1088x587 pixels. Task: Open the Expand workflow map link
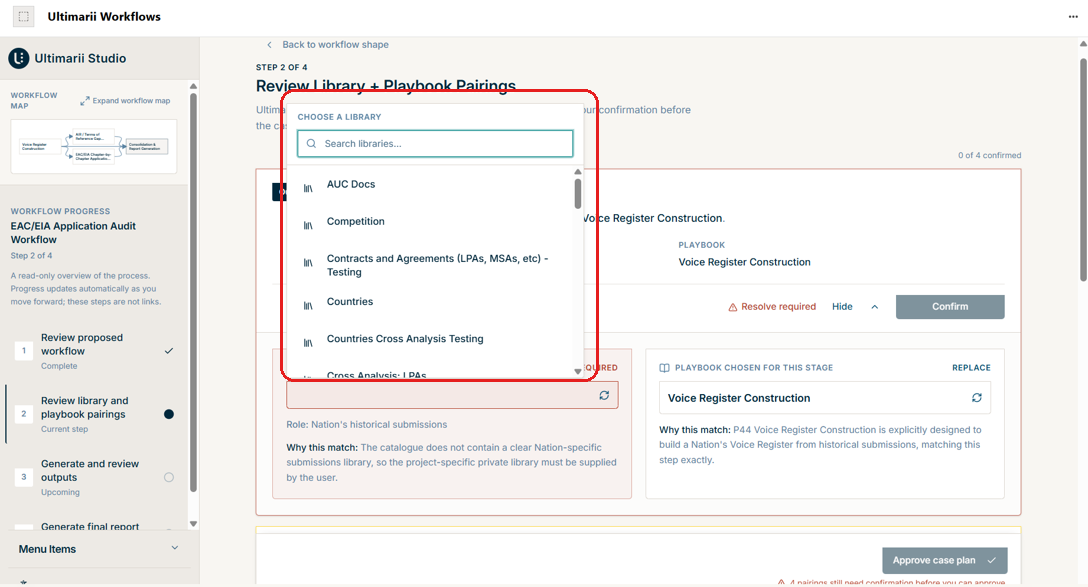pyautogui.click(x=125, y=101)
